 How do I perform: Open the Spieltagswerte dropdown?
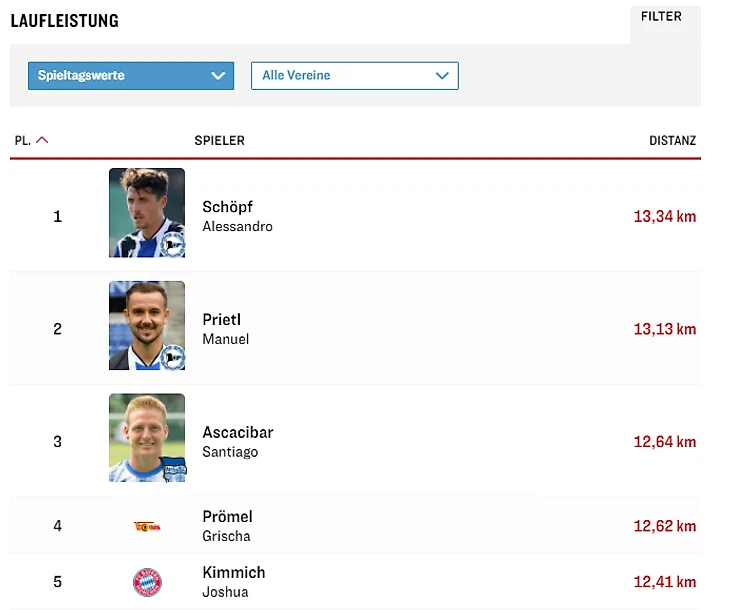(x=130, y=76)
